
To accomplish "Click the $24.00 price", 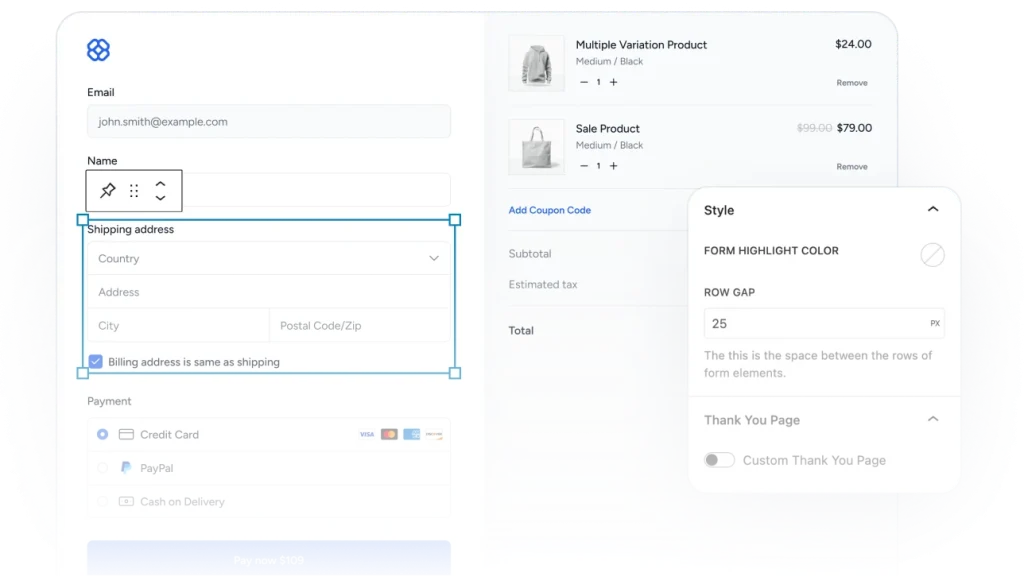I will click(853, 44).
